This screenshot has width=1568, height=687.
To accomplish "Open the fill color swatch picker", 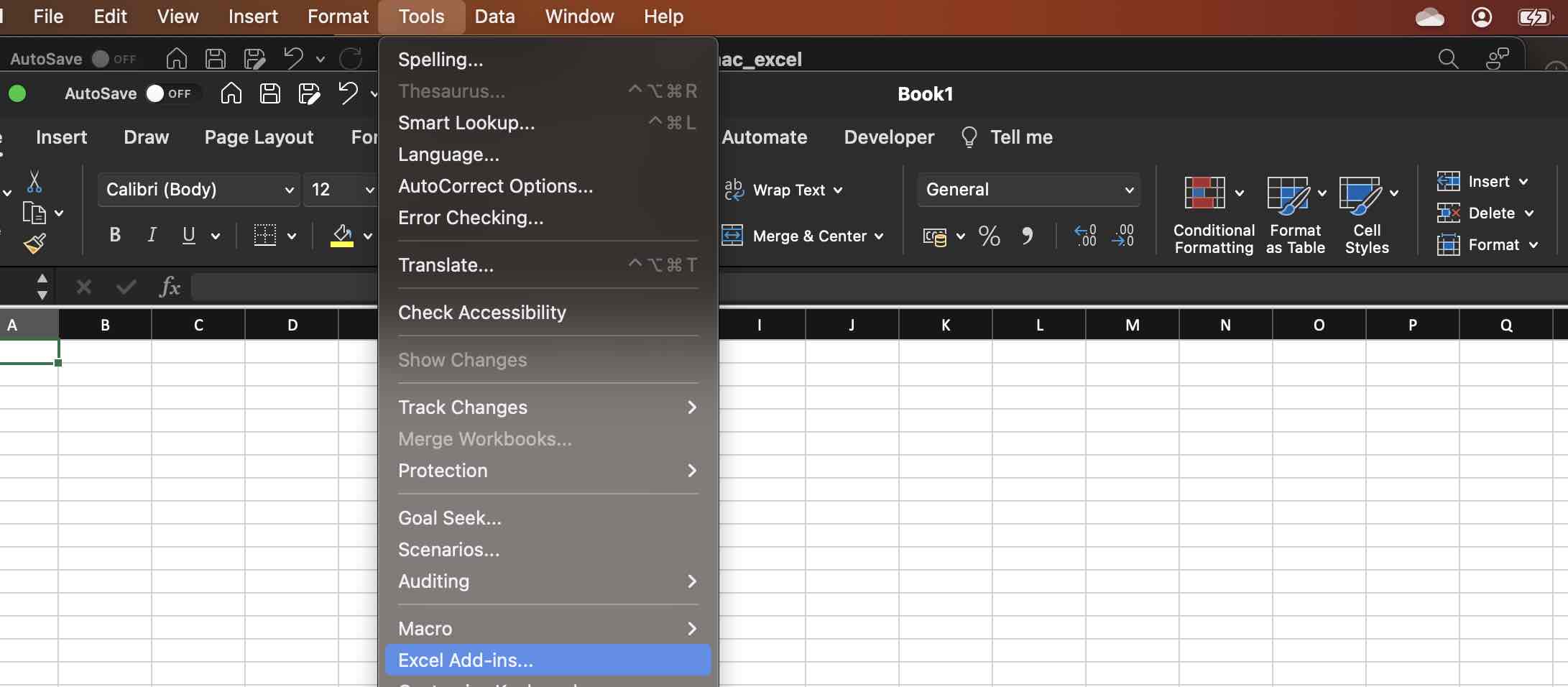I will [x=367, y=236].
